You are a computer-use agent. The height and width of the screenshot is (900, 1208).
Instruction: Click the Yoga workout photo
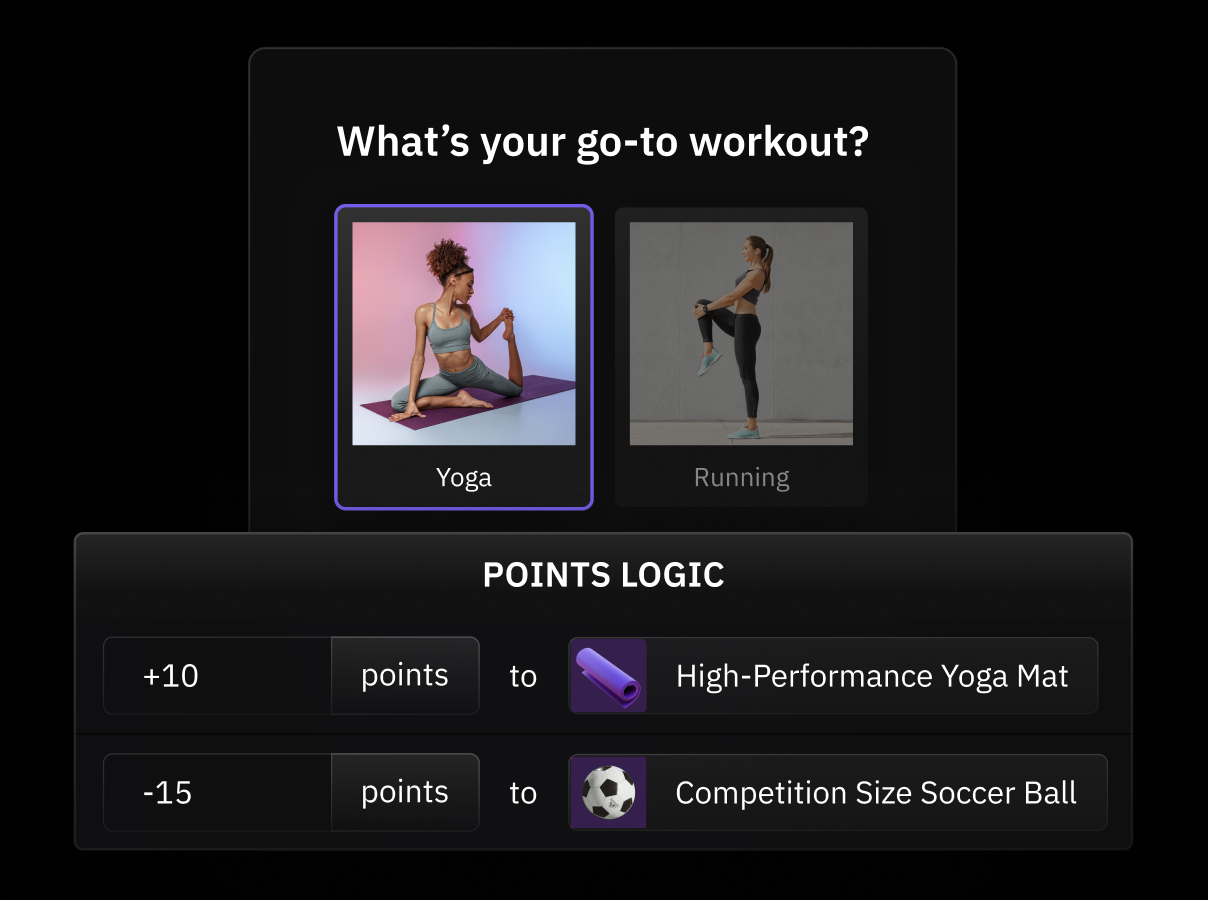point(464,330)
